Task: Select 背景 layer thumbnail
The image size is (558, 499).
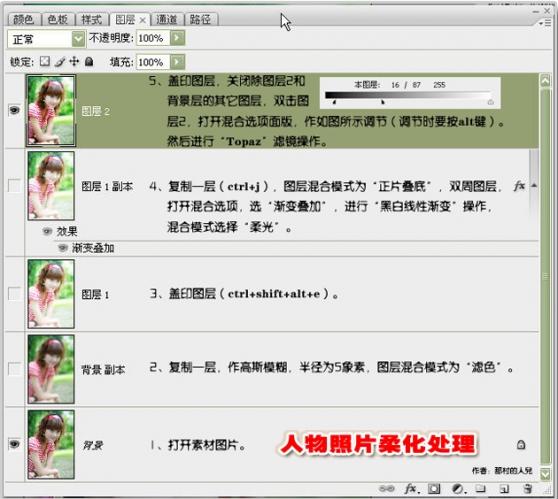Action: 51,445
